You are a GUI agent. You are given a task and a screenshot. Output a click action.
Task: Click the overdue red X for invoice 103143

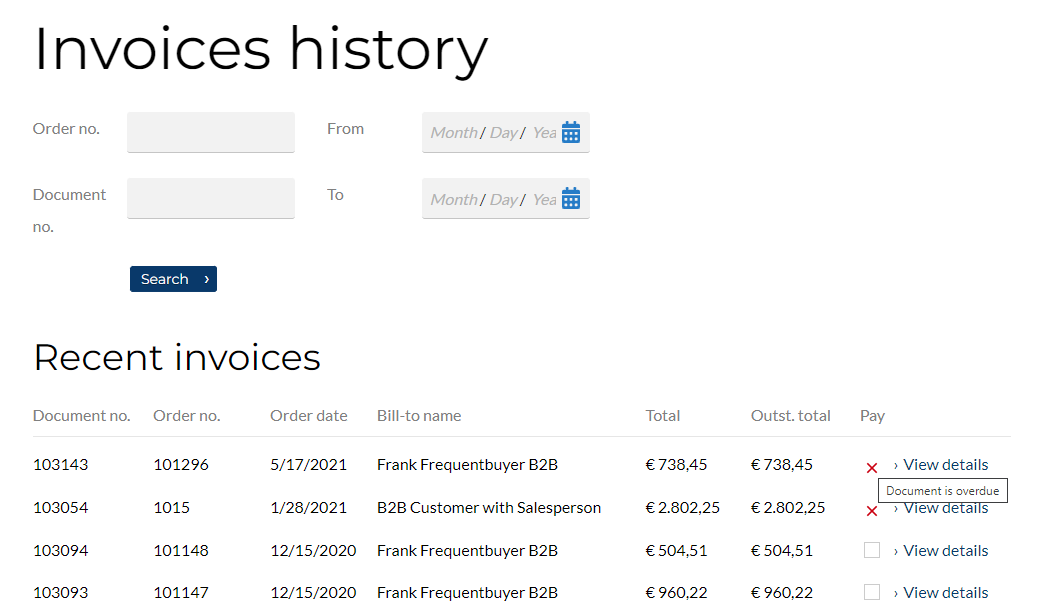[x=872, y=468]
